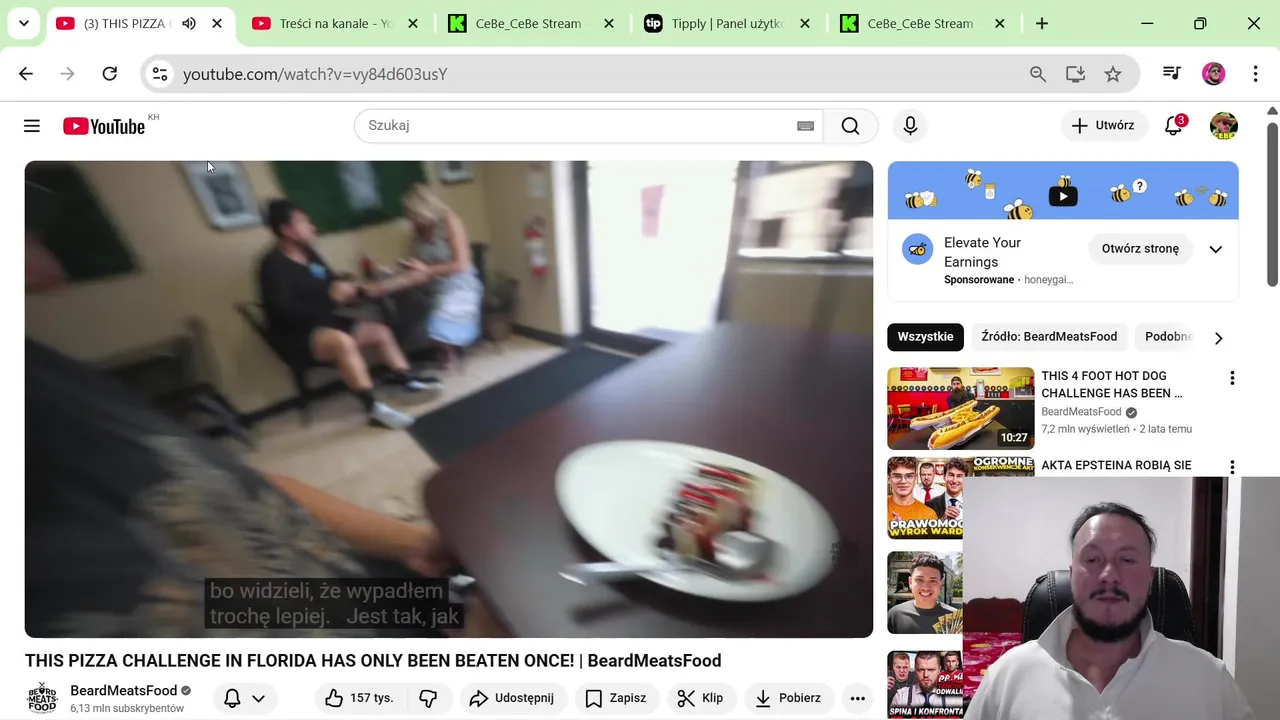The width and height of the screenshot is (1280, 720).
Task: Open browser zoom magnifier icon
Action: (x=1038, y=74)
